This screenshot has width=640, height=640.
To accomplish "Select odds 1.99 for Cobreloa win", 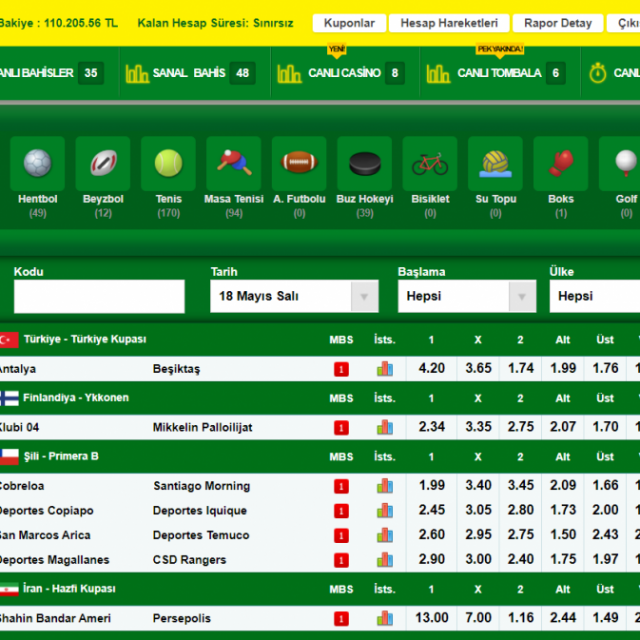I will tap(431, 485).
